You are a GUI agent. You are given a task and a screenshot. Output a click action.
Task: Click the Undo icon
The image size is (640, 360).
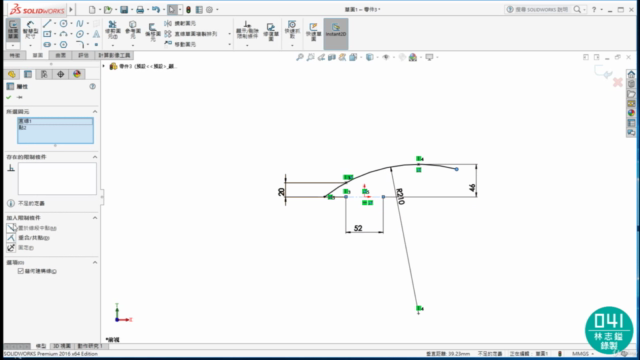156,9
